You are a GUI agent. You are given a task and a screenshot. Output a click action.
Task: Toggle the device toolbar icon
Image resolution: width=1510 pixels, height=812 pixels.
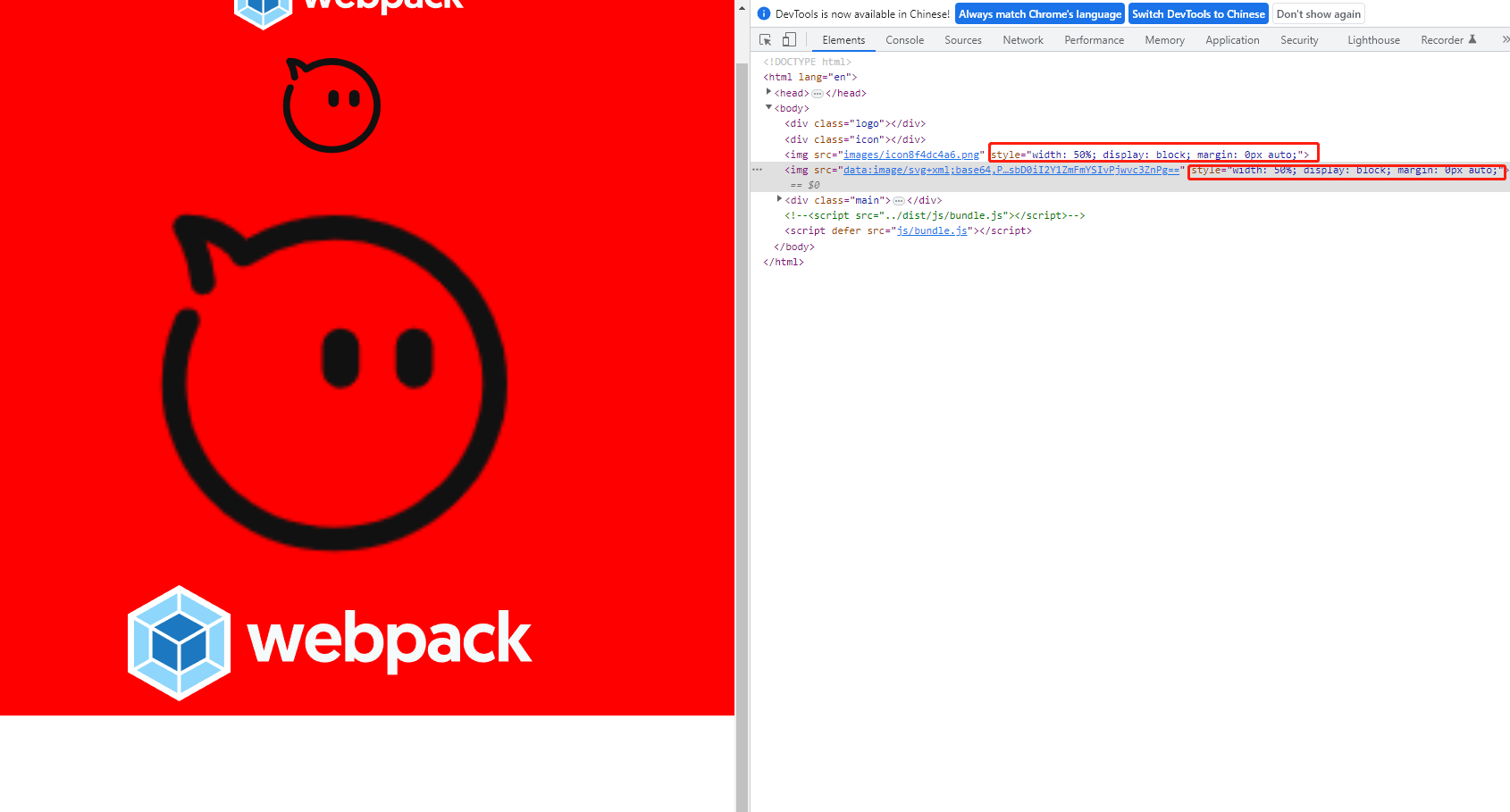[x=789, y=39]
